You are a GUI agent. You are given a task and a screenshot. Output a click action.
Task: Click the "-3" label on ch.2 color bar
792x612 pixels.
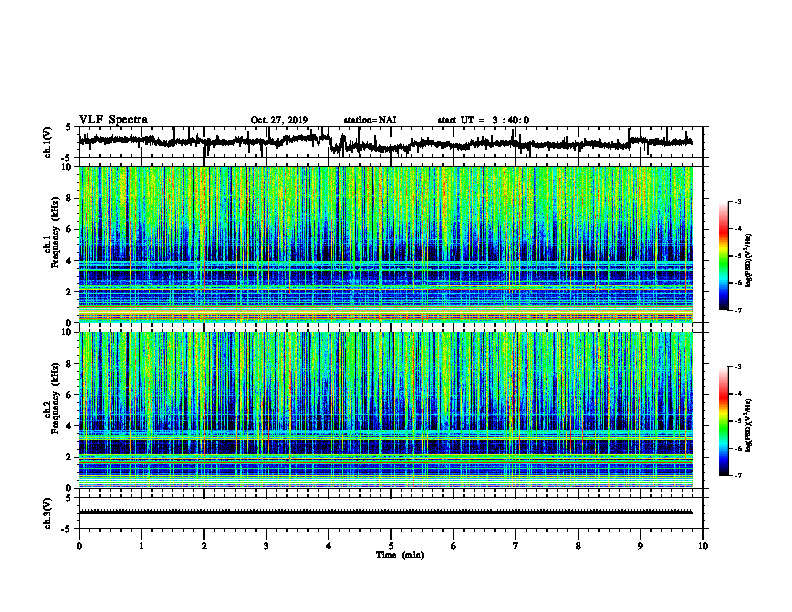[738, 367]
